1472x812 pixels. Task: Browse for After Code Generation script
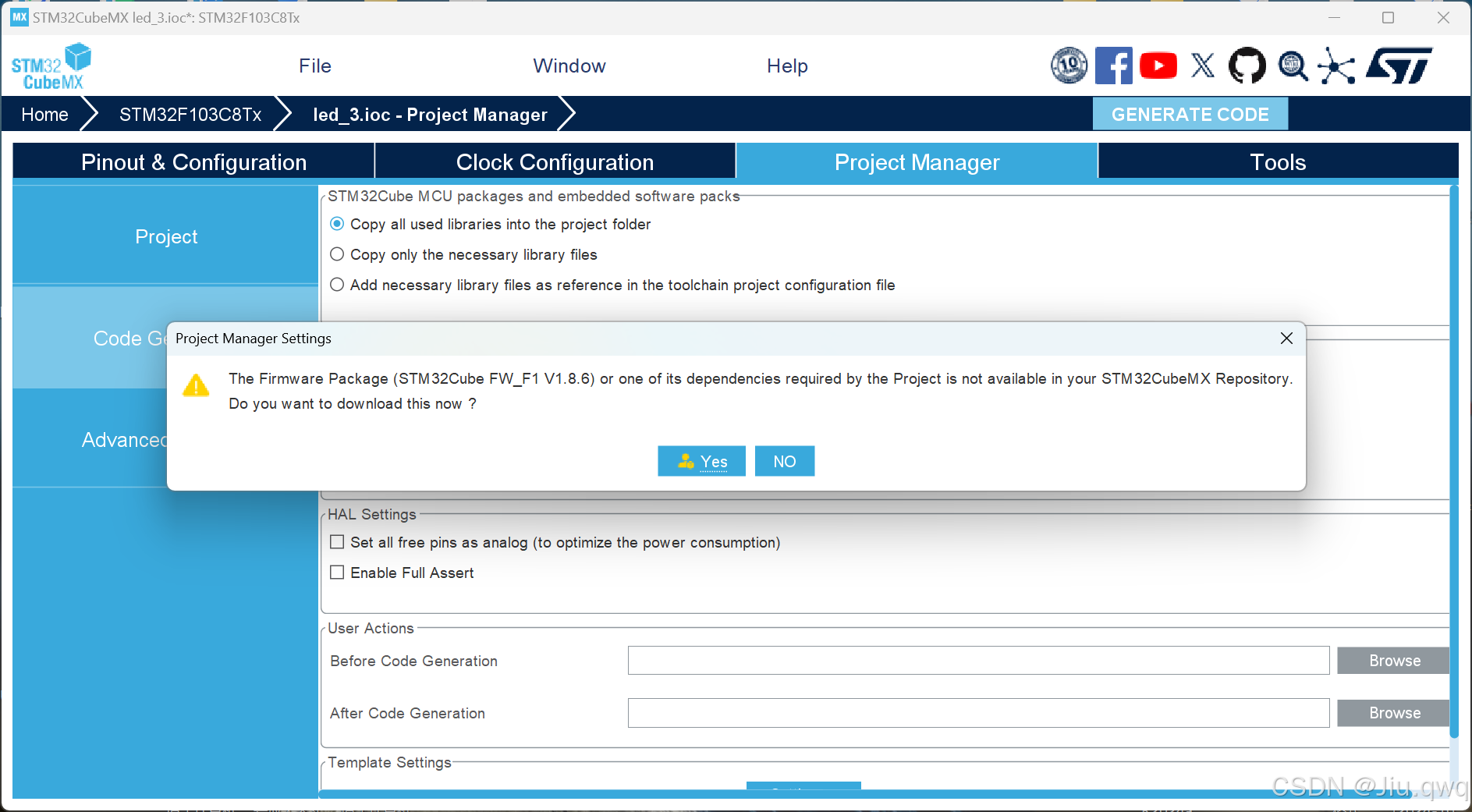pyautogui.click(x=1393, y=713)
